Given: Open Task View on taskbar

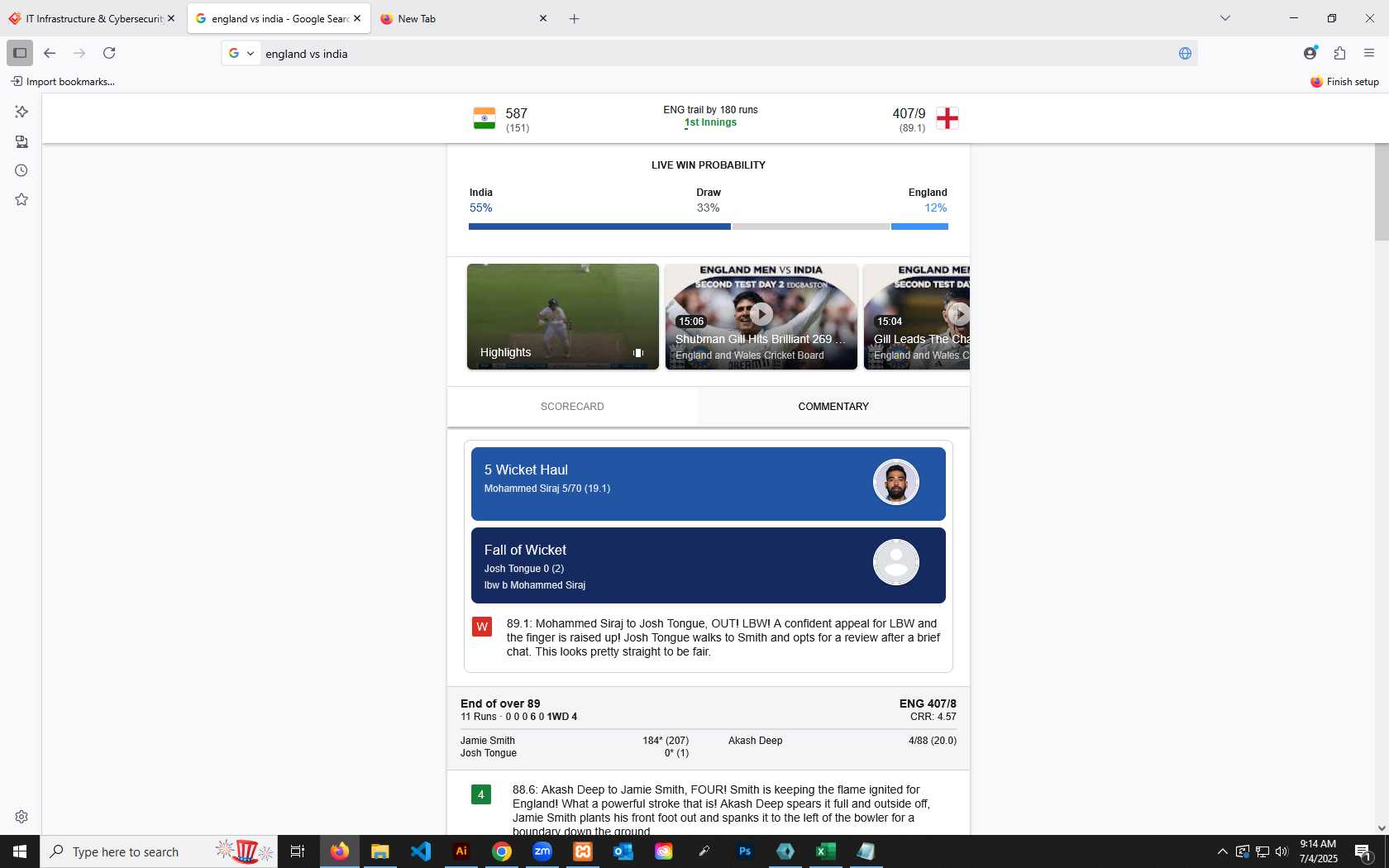Looking at the screenshot, I should (x=298, y=851).
